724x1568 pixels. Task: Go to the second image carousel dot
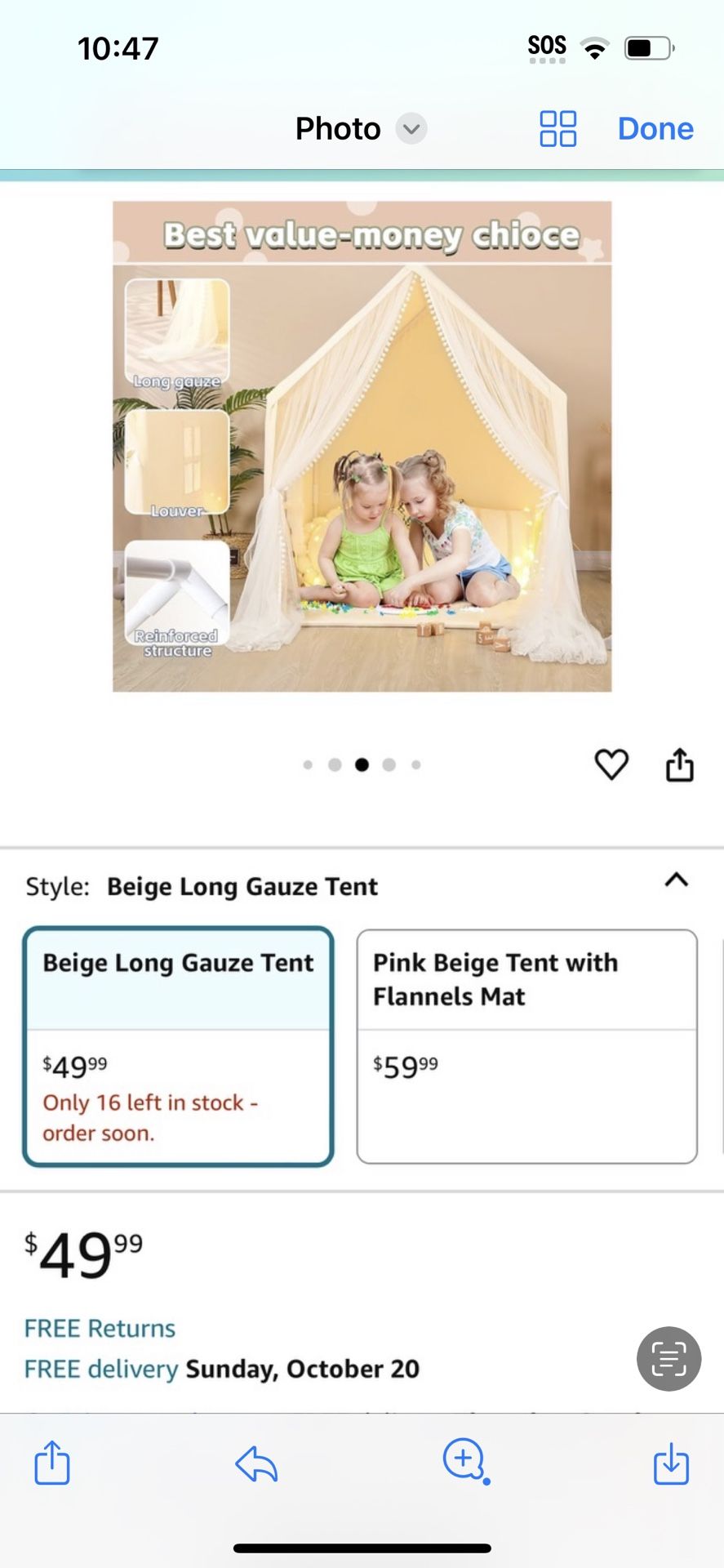tap(335, 764)
